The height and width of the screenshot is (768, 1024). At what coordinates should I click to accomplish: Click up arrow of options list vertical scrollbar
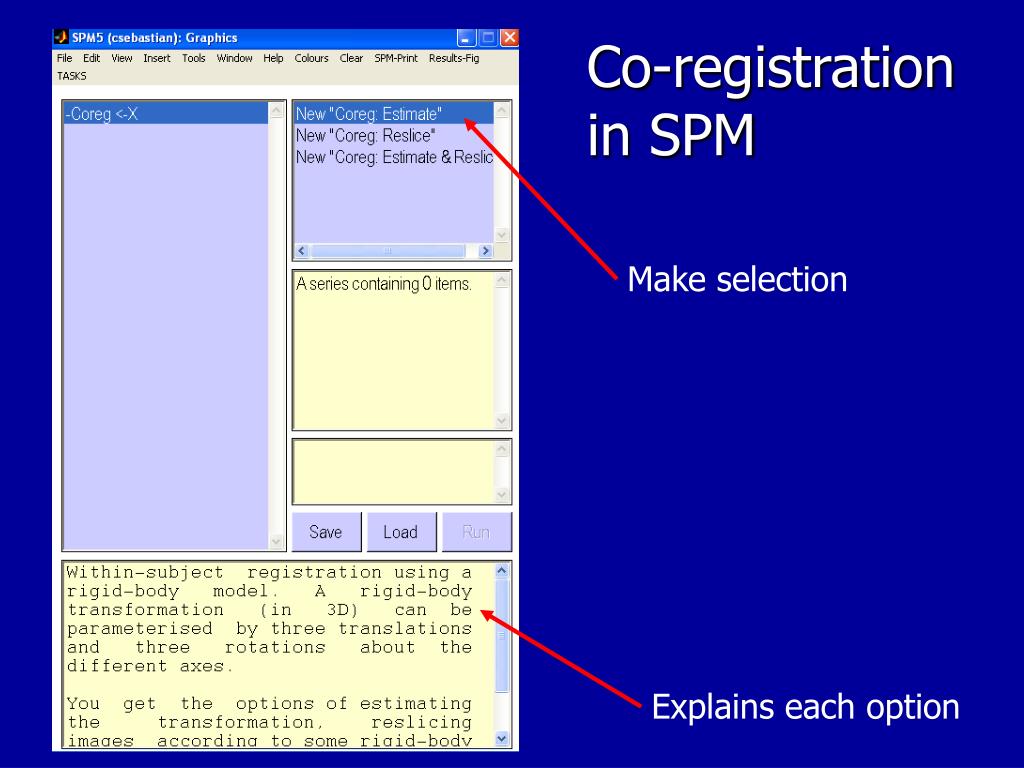coord(502,110)
